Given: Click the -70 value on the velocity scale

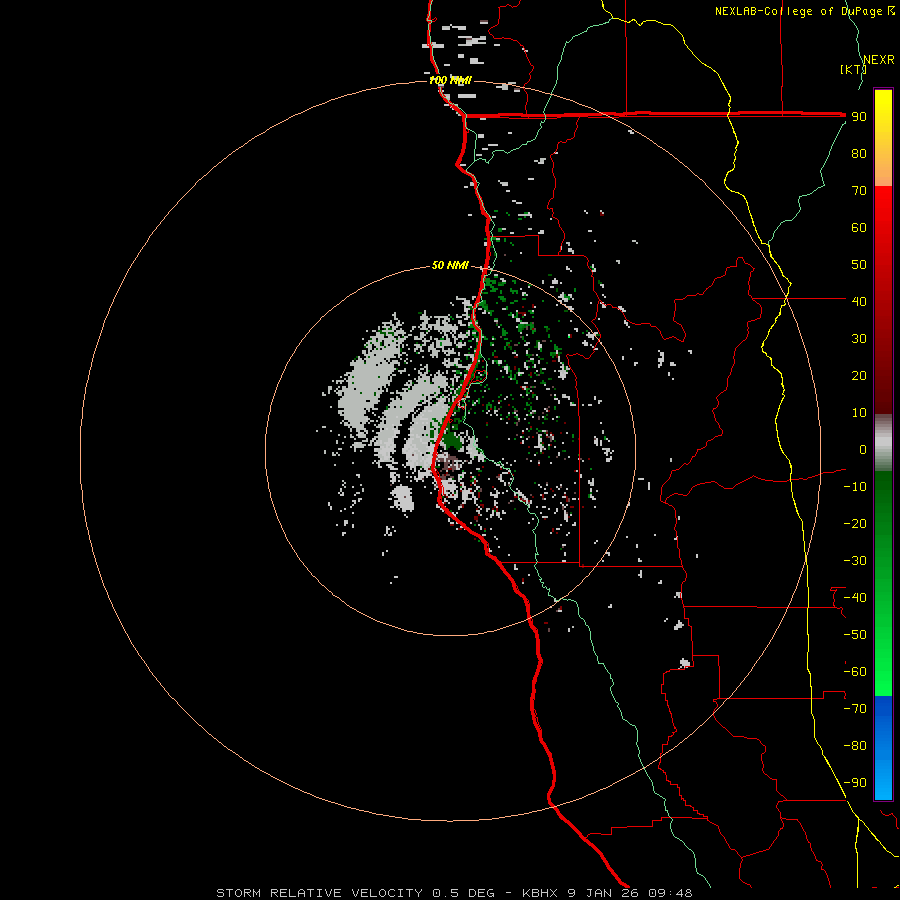Looking at the screenshot, I should coord(855,709).
